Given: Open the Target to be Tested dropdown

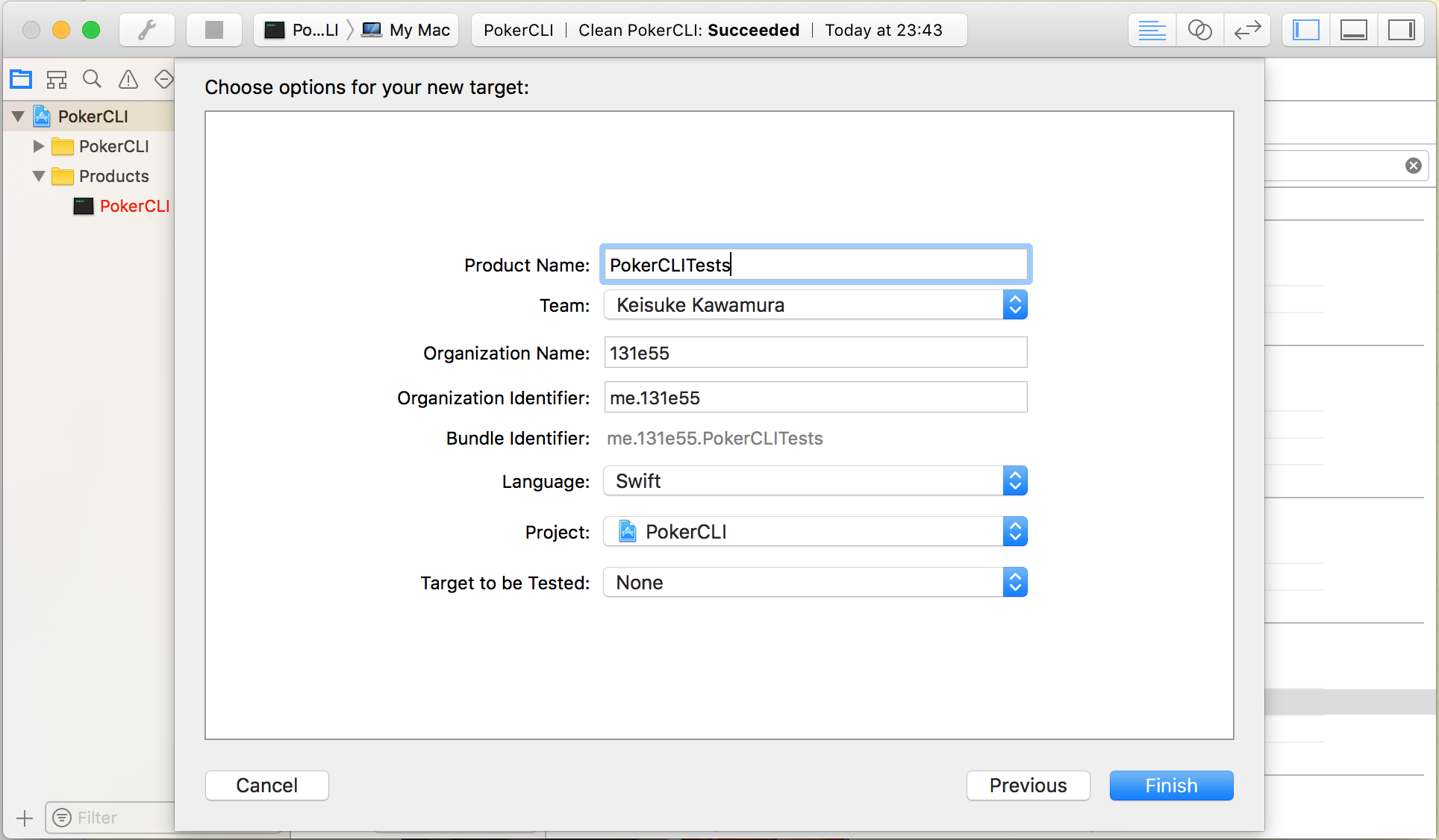Looking at the screenshot, I should coord(816,583).
